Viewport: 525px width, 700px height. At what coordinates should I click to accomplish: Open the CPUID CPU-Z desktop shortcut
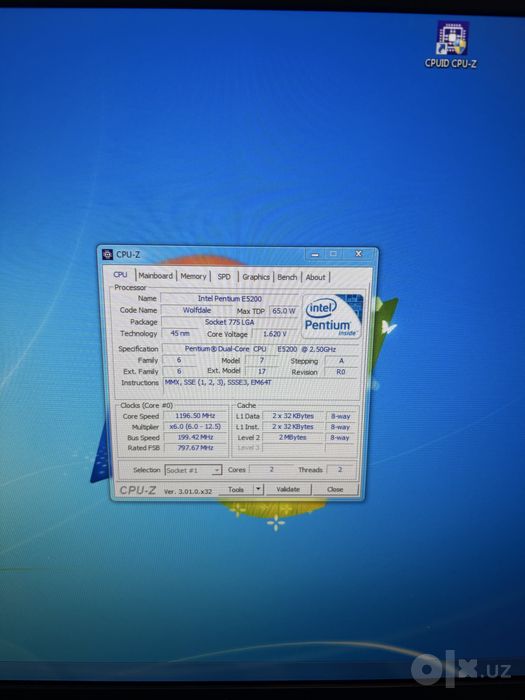tap(450, 45)
